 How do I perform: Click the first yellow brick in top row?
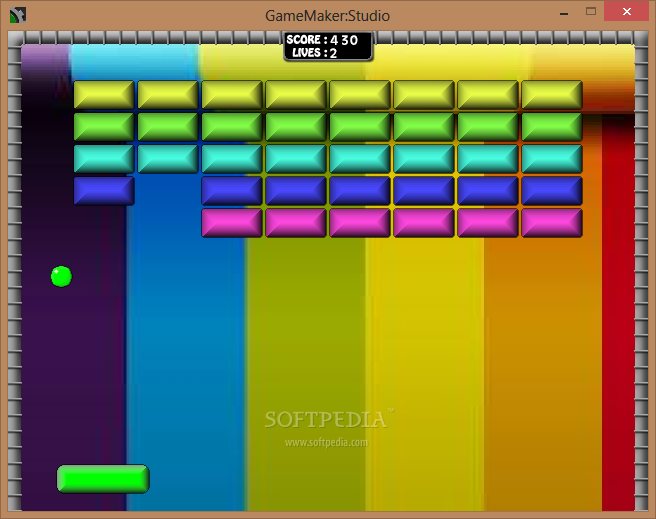click(x=104, y=95)
